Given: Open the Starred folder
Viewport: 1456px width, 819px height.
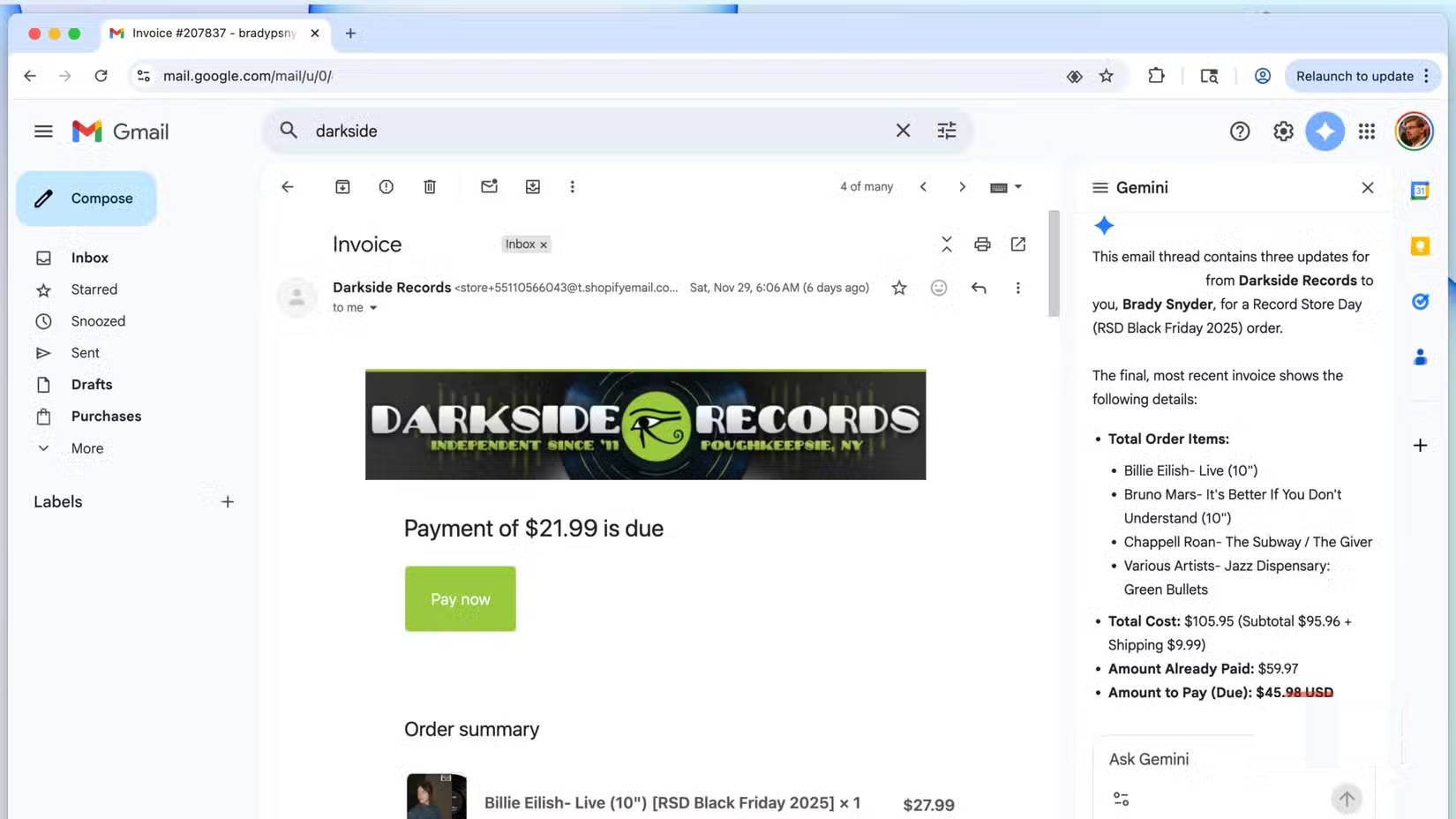Looking at the screenshot, I should [94, 289].
